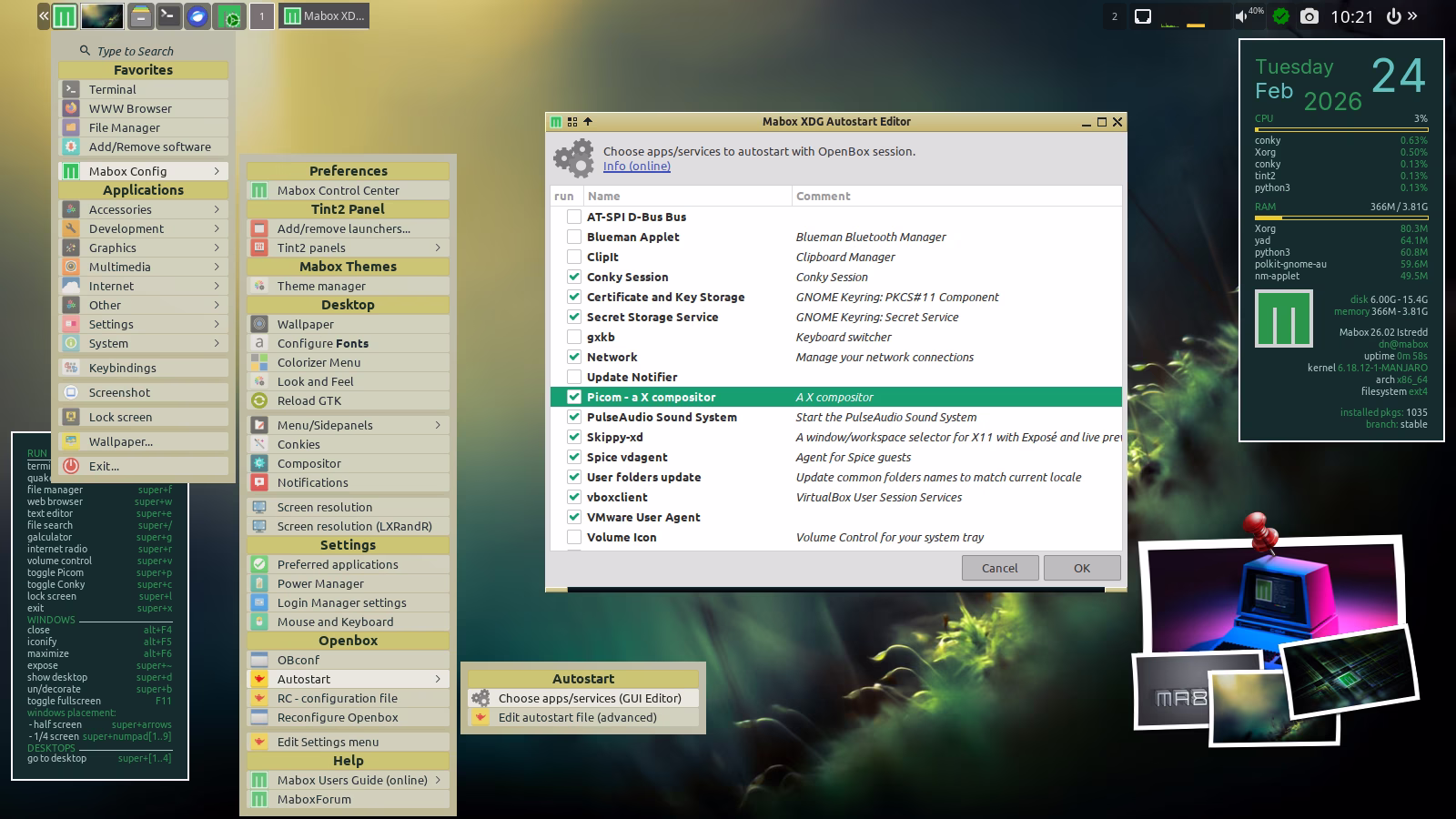Click the Mabox main menu panel icon

coord(64,16)
